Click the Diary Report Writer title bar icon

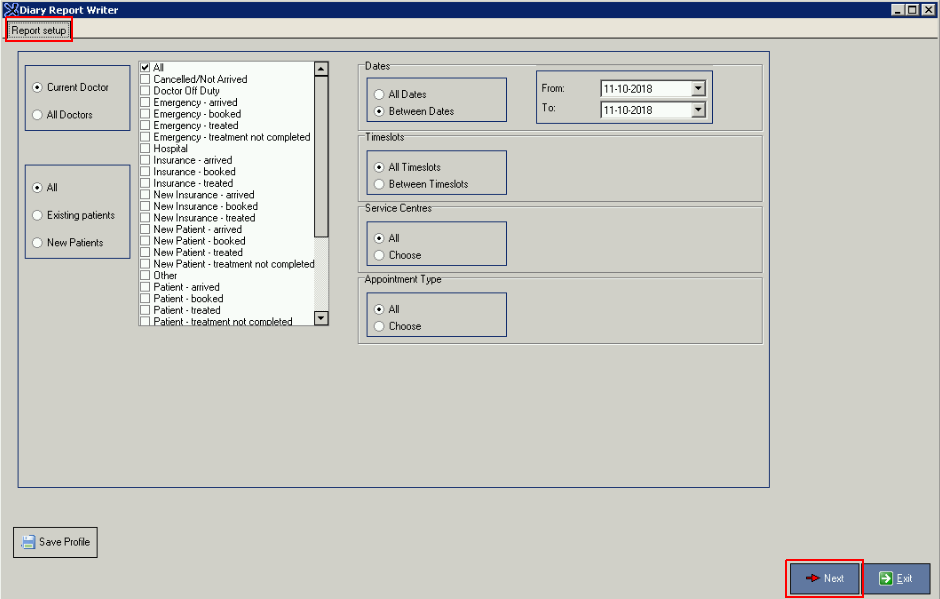pyautogui.click(x=10, y=10)
